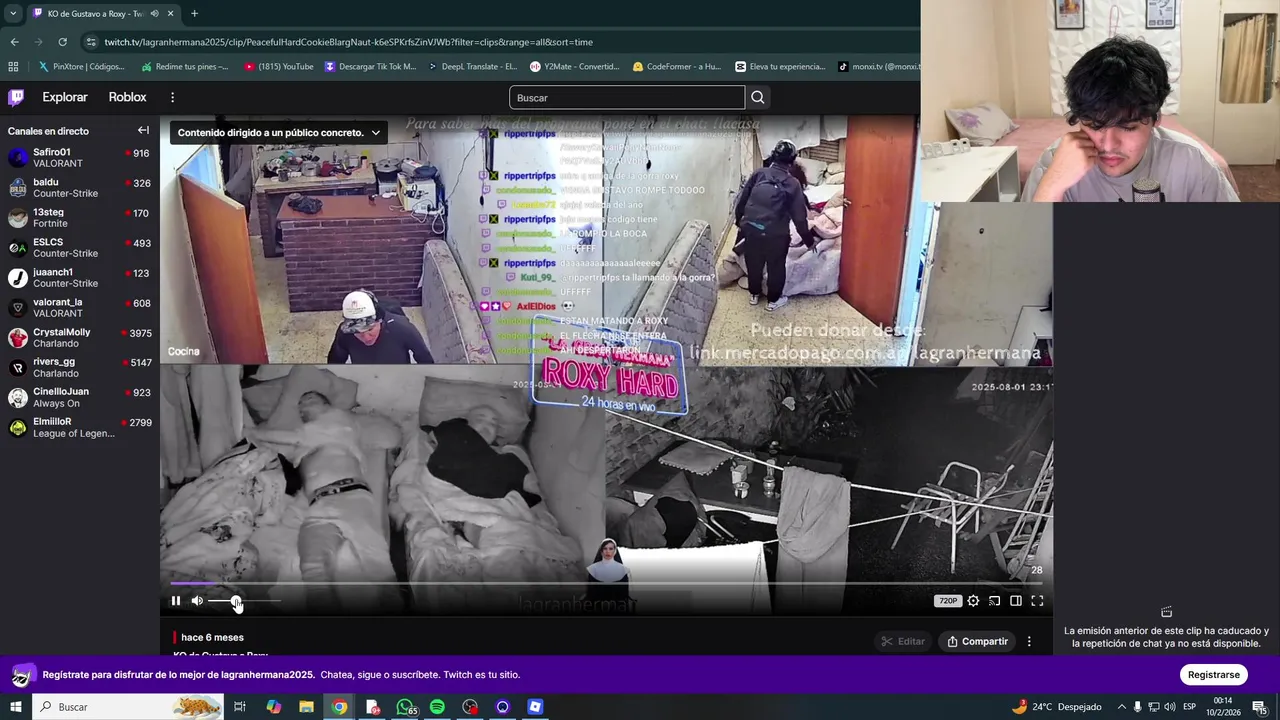
Task: Click the Registrarse button
Action: tap(1213, 675)
